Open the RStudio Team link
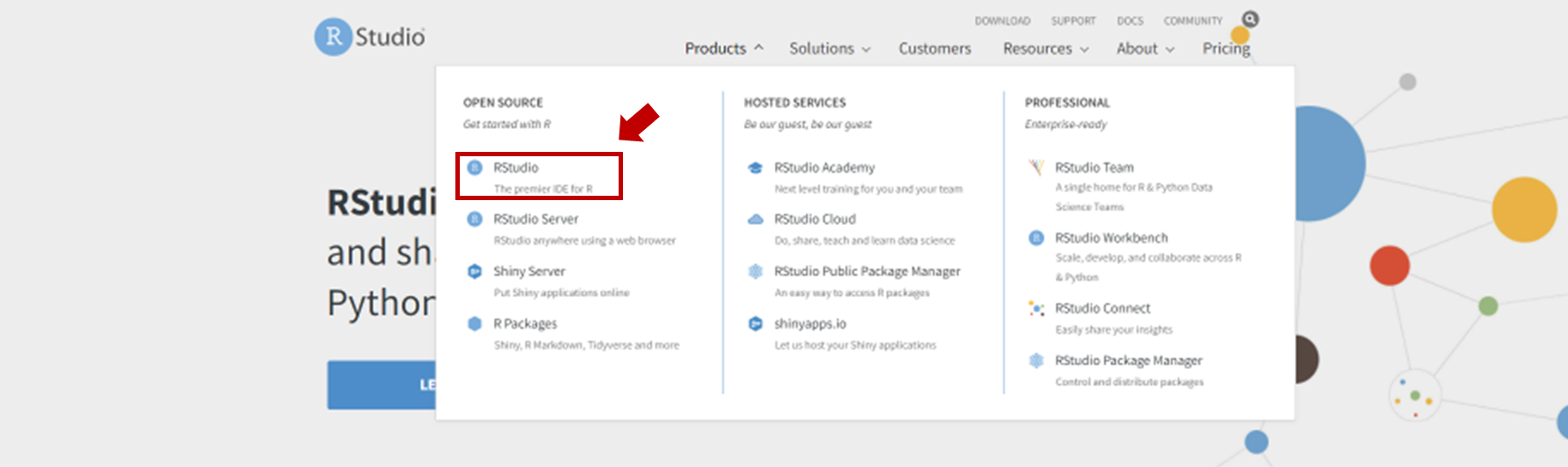This screenshot has width=1568, height=467. [x=1094, y=168]
